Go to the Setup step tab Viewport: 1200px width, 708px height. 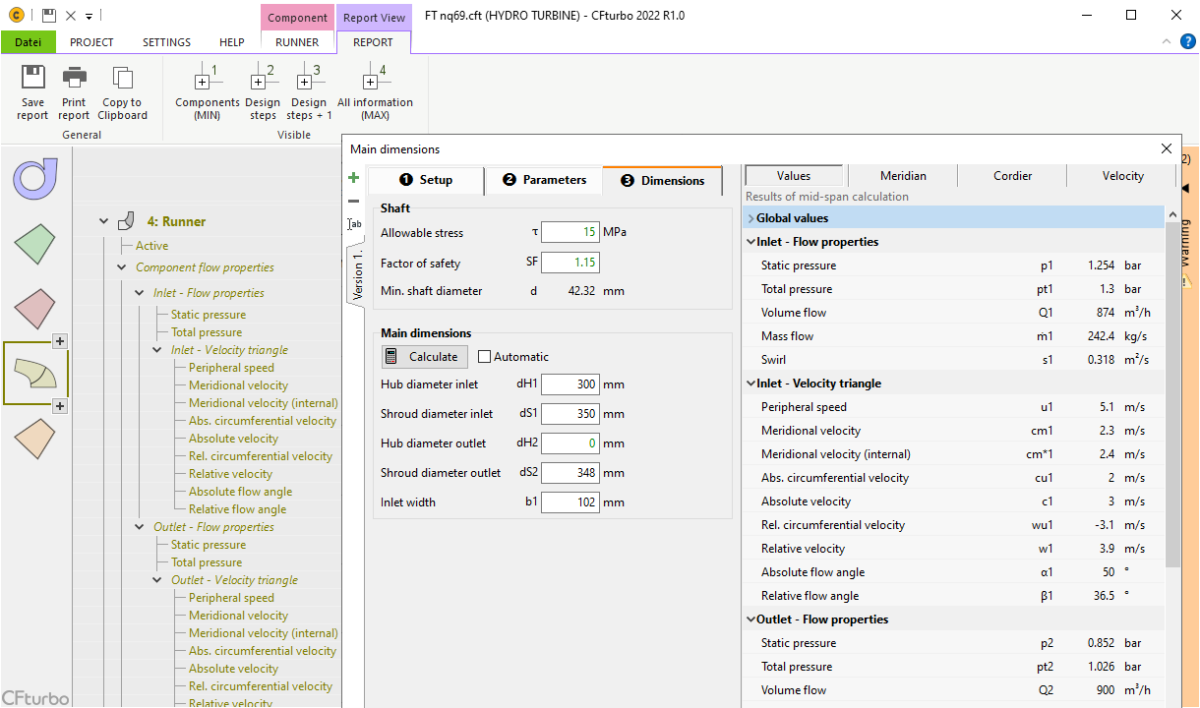426,180
